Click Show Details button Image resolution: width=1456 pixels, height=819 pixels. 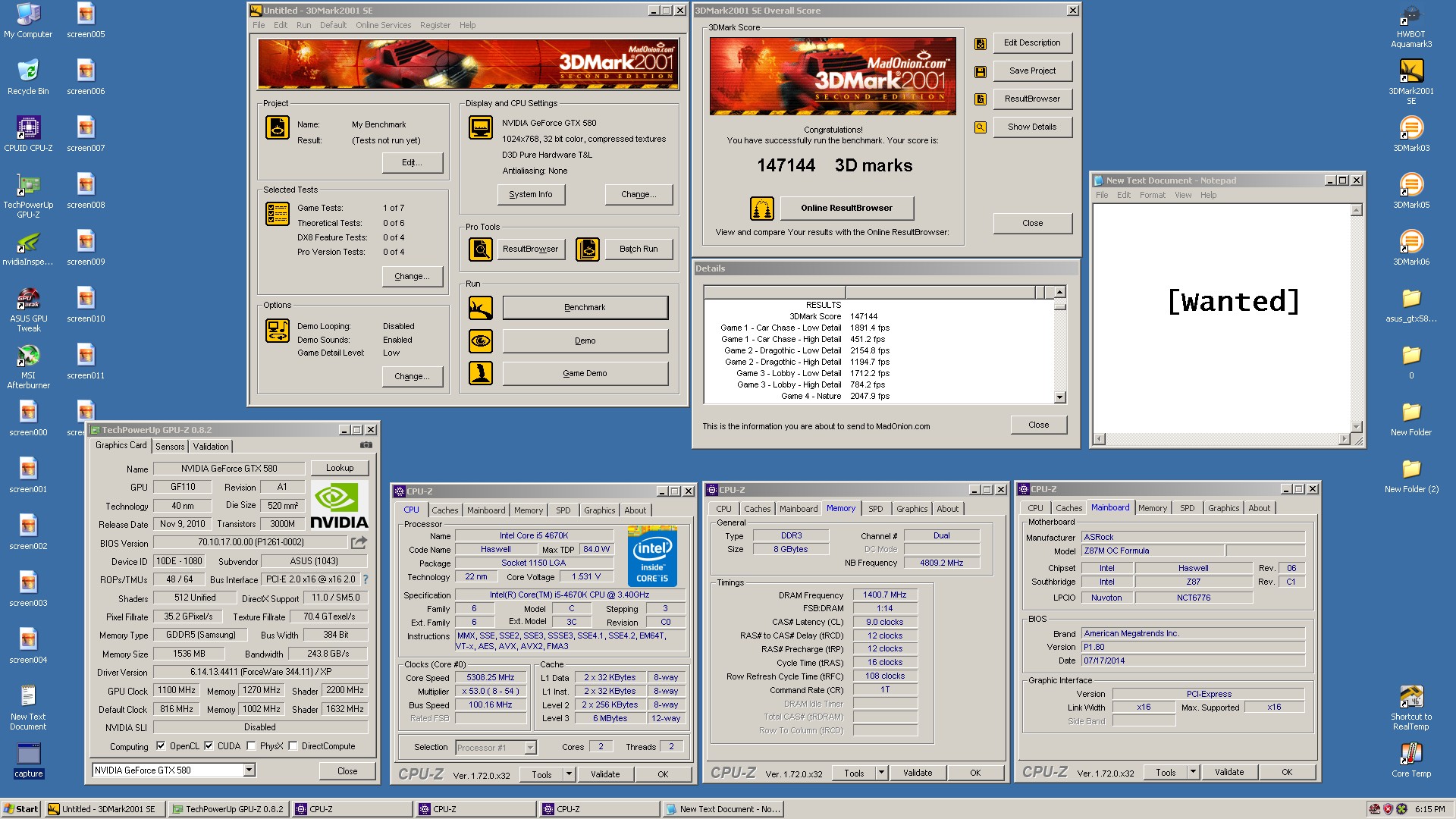tap(1032, 127)
